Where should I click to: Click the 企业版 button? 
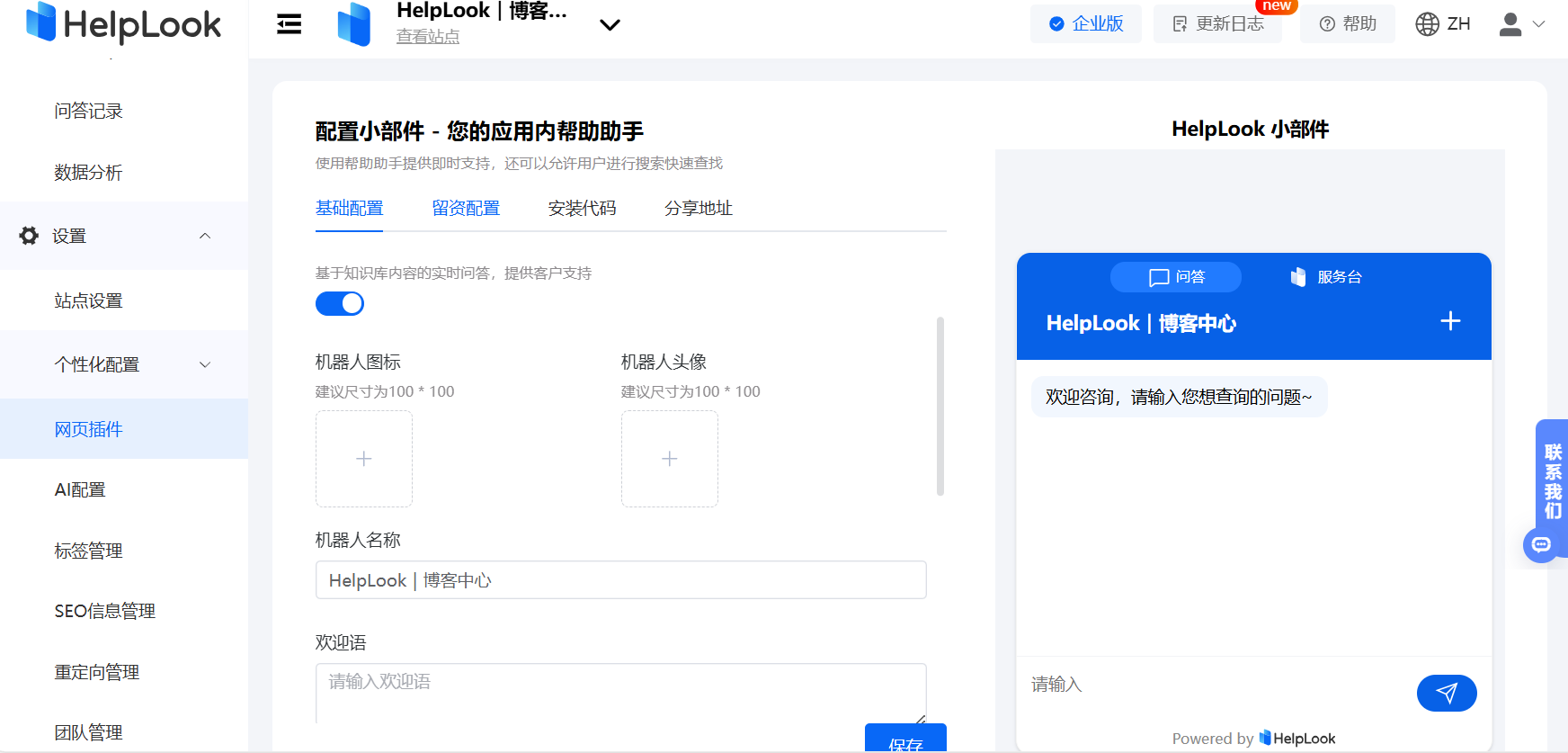point(1086,24)
